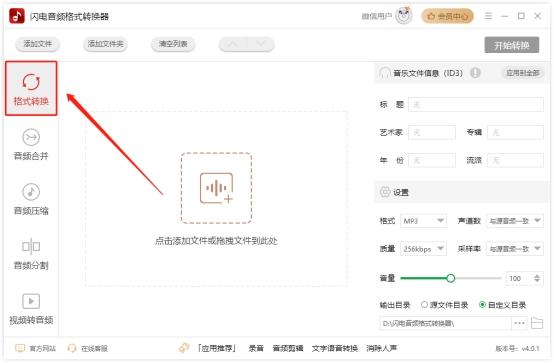Open the hamburger menu icon in title bar
554x363 pixels.
coord(488,16)
